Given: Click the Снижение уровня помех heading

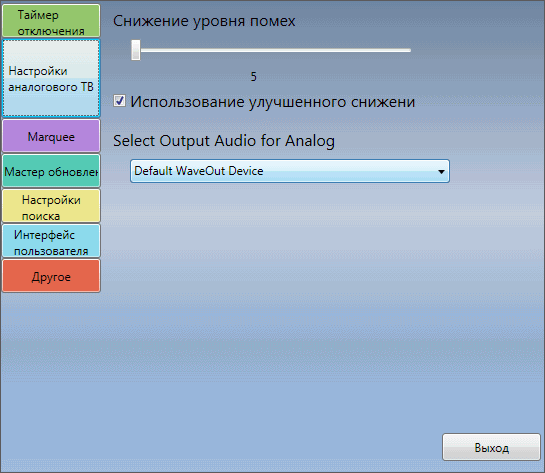Looking at the screenshot, I should click(204, 21).
